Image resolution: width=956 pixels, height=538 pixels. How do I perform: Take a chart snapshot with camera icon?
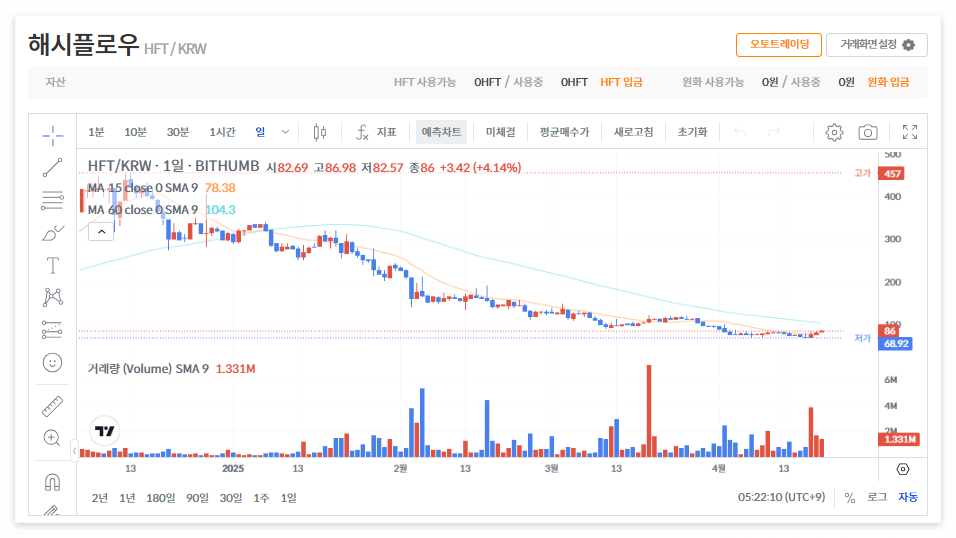(868, 132)
